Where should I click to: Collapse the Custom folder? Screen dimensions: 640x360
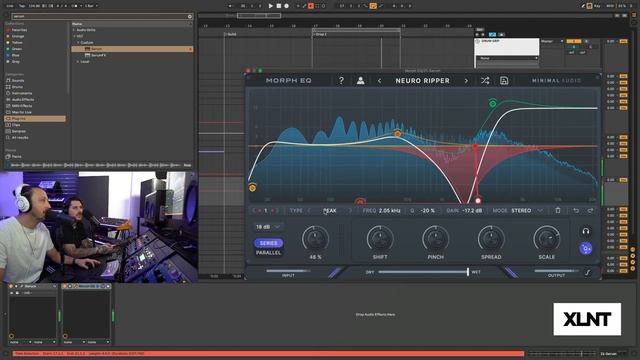click(78, 42)
